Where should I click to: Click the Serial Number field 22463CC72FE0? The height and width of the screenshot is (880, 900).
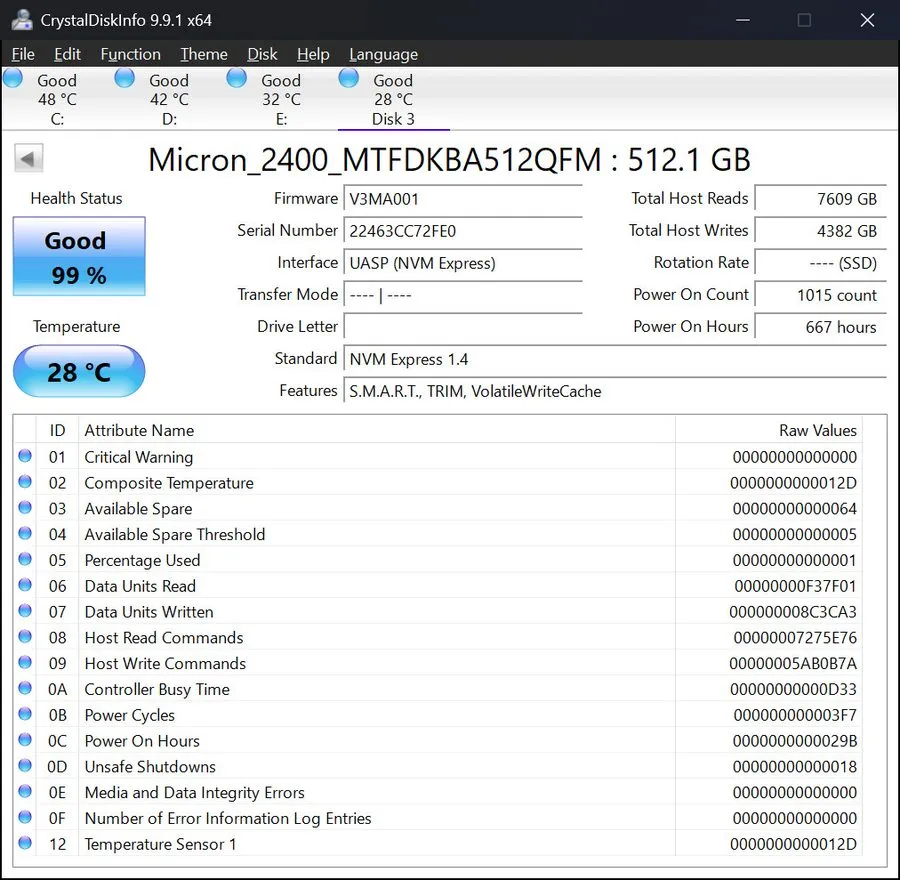tap(463, 231)
